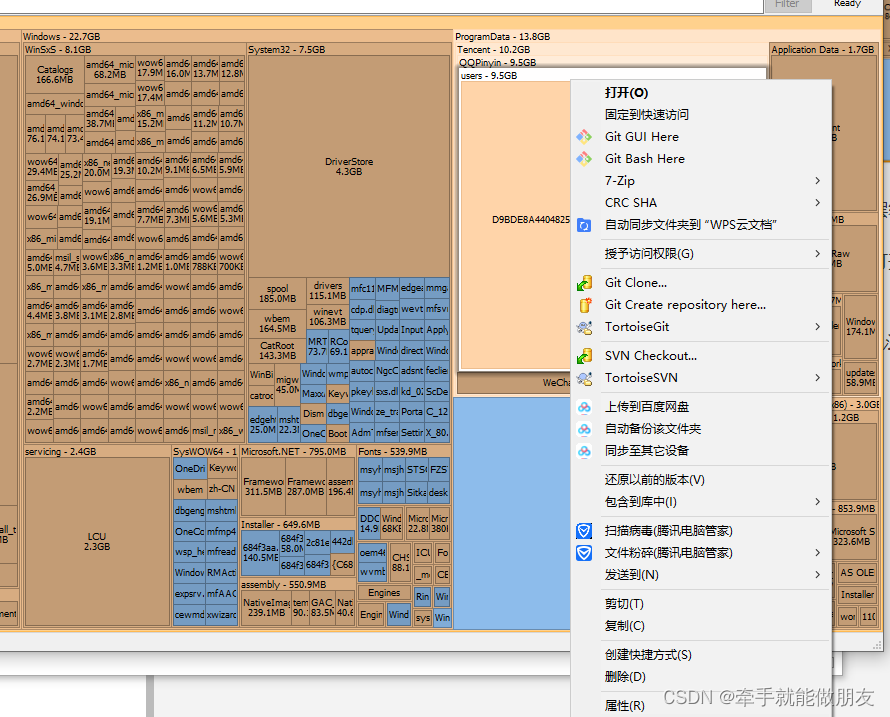
Task: Select 上传到百度网盘 menu entry
Action: click(x=700, y=407)
